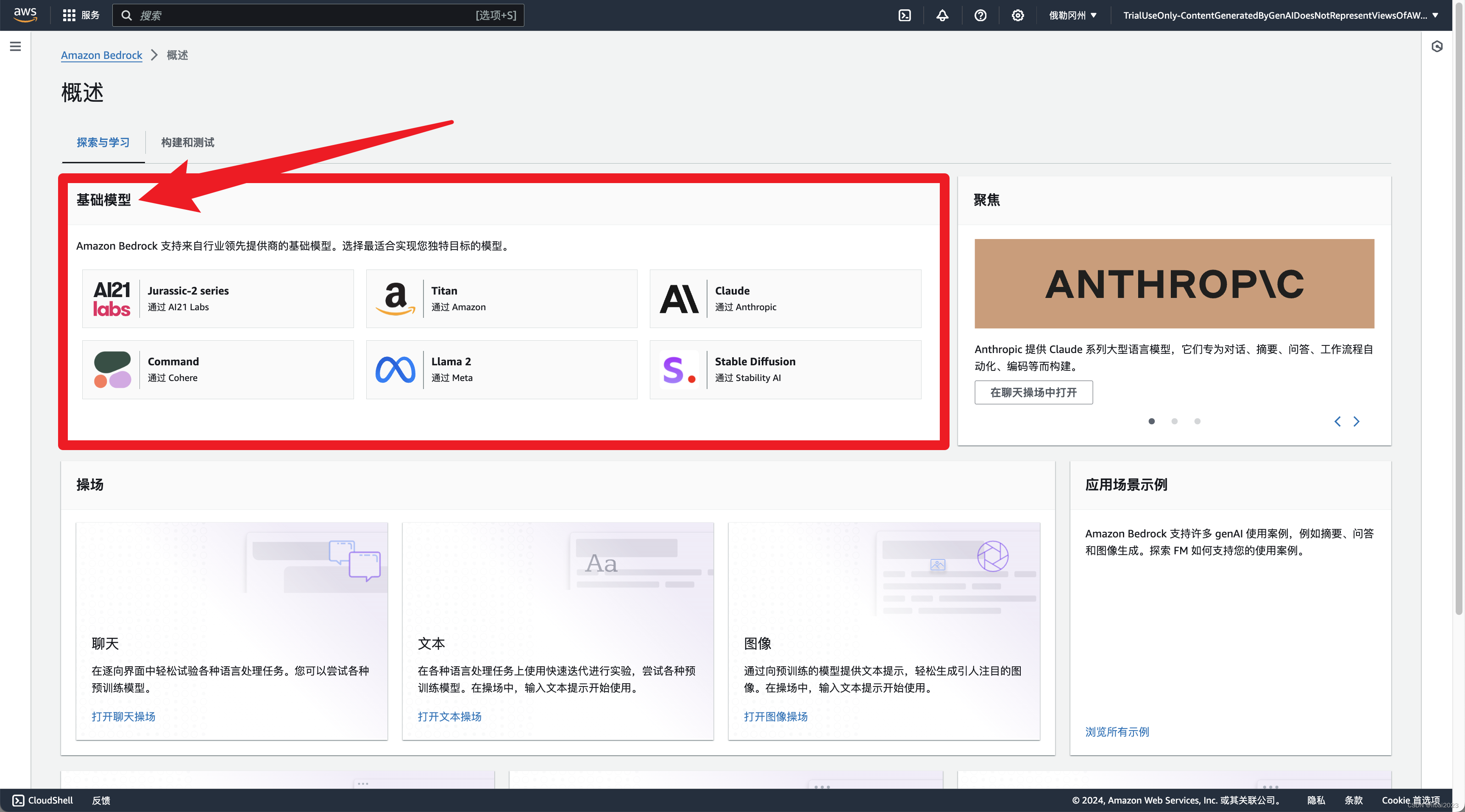Click the AI21 labs logo
The width and height of the screenshot is (1465, 812).
(111, 298)
